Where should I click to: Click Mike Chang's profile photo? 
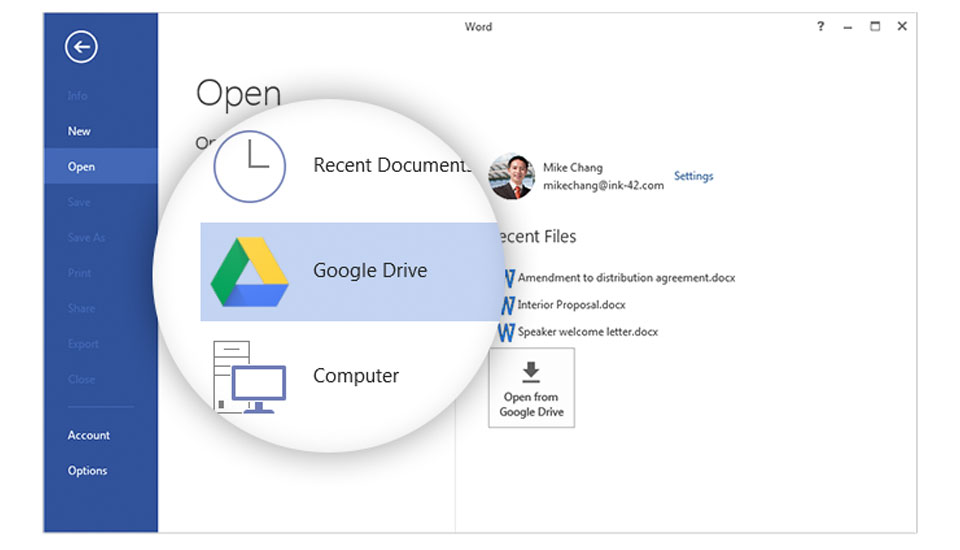pos(511,176)
